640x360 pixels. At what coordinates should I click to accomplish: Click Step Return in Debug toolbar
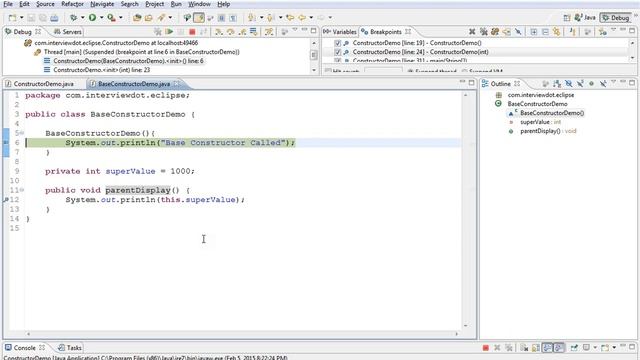pyautogui.click(x=242, y=31)
